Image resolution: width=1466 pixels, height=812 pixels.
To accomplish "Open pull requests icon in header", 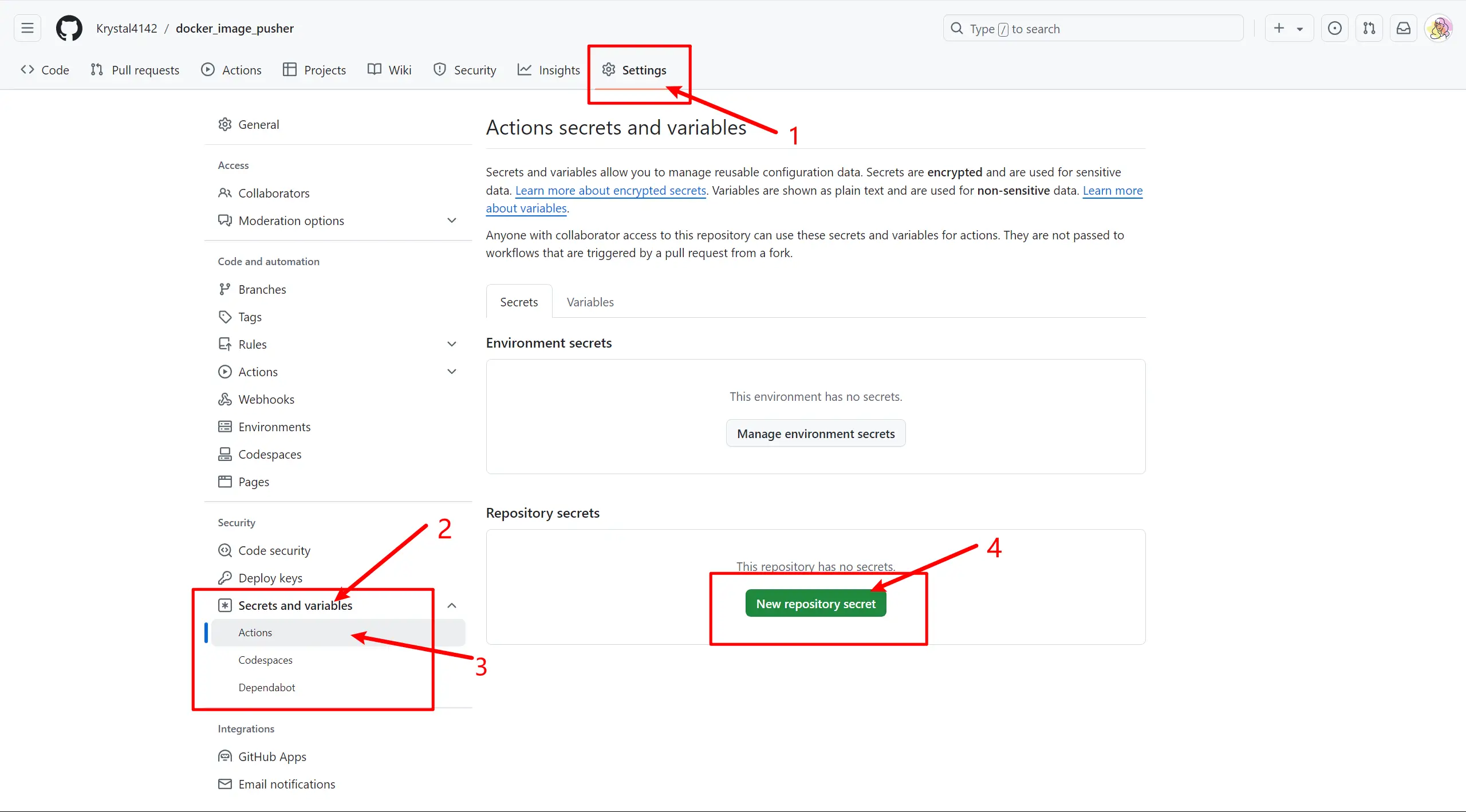I will (1369, 29).
